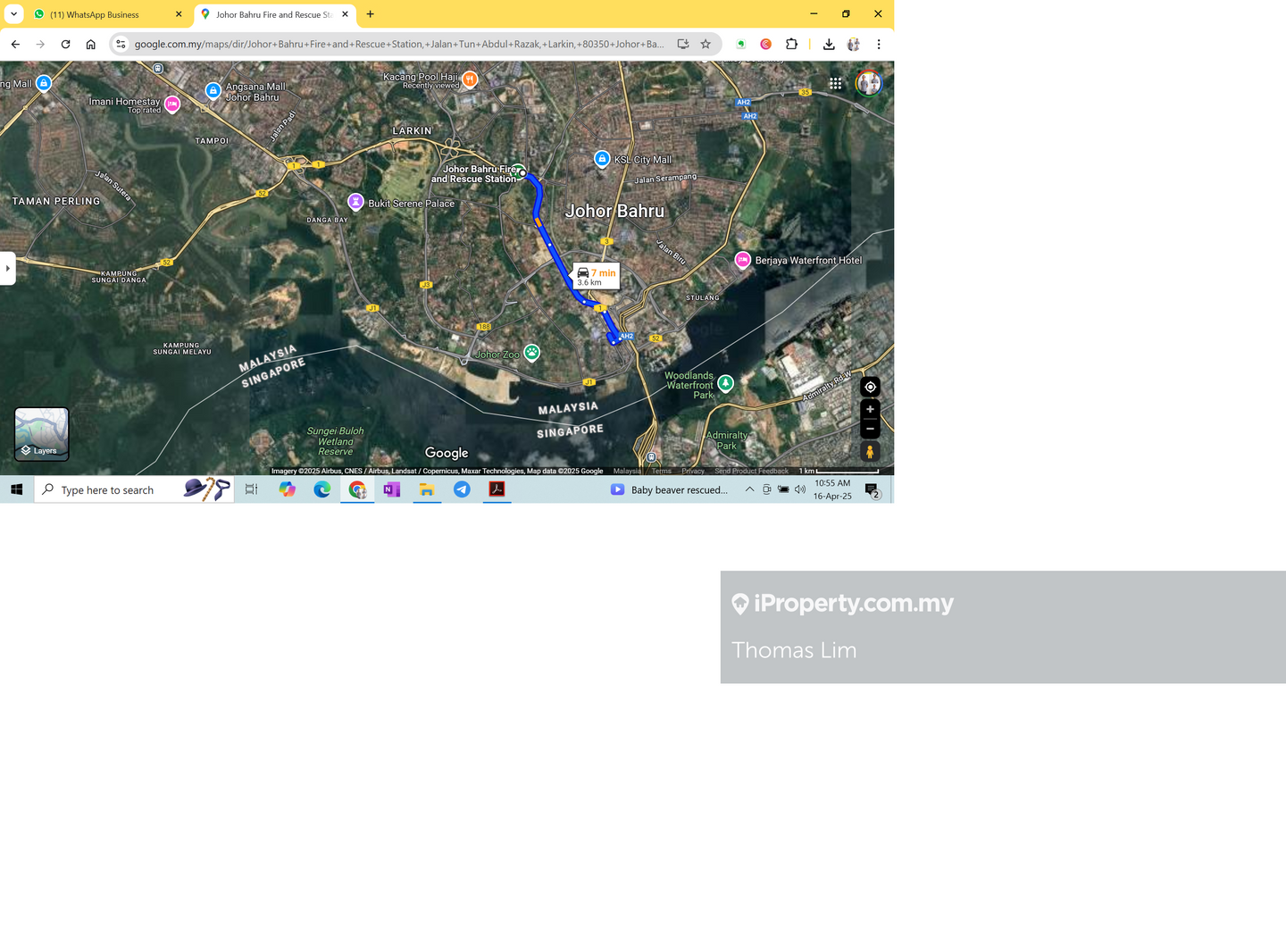
Task: Reload the current page
Action: point(65,44)
